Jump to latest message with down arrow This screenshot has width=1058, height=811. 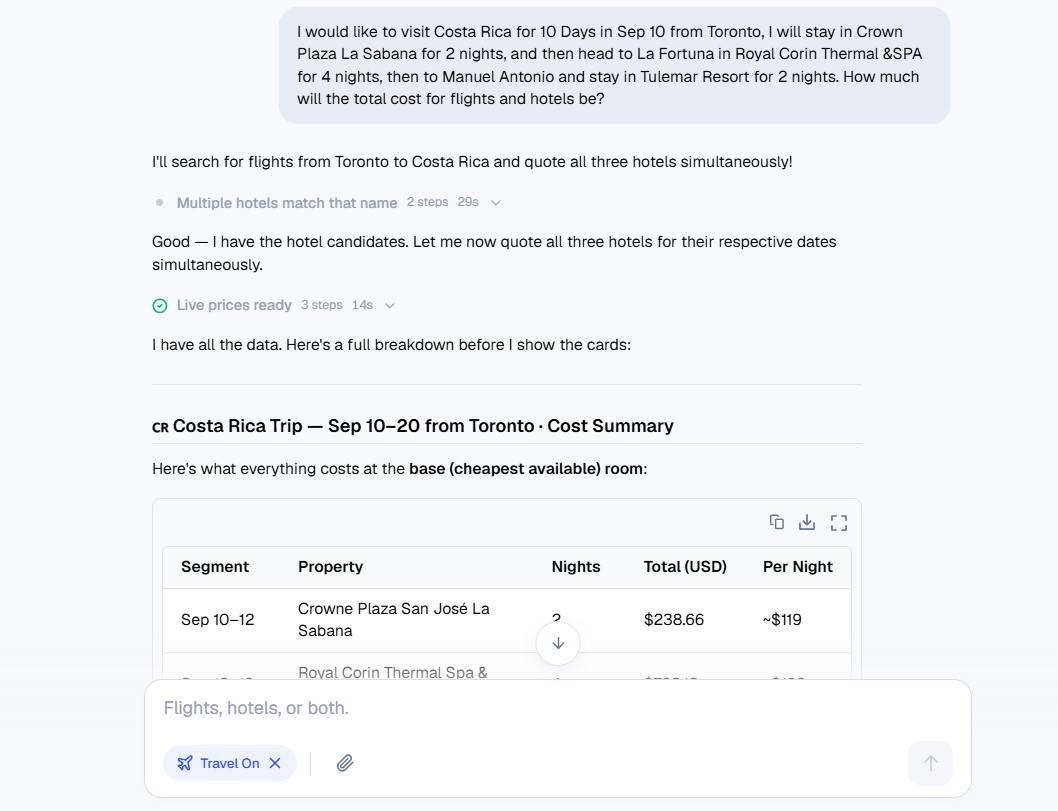point(558,644)
